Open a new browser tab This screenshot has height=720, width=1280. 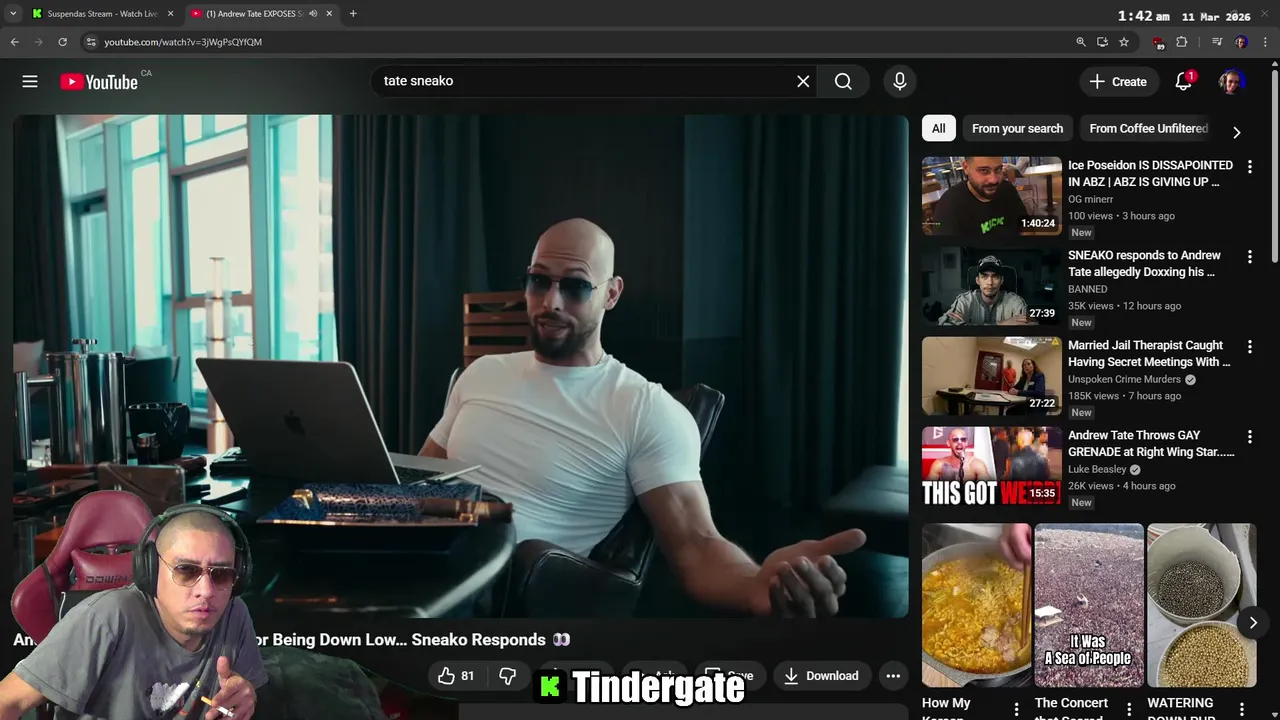click(x=353, y=14)
